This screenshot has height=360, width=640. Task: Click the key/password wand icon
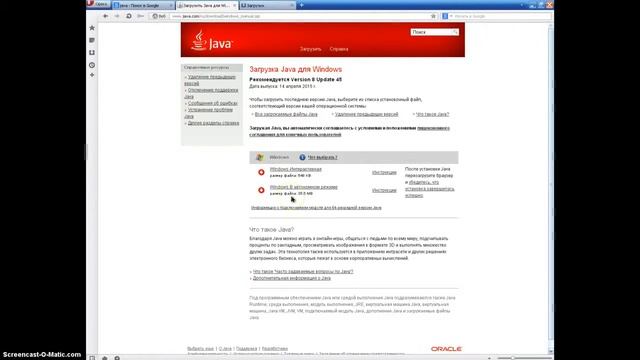[140, 16]
